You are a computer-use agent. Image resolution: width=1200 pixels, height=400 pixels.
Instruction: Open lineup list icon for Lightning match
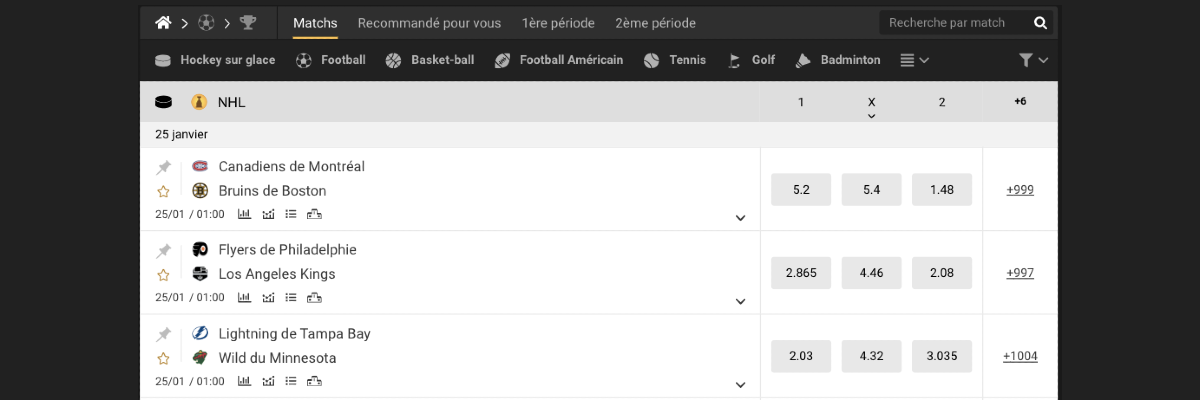tap(291, 381)
